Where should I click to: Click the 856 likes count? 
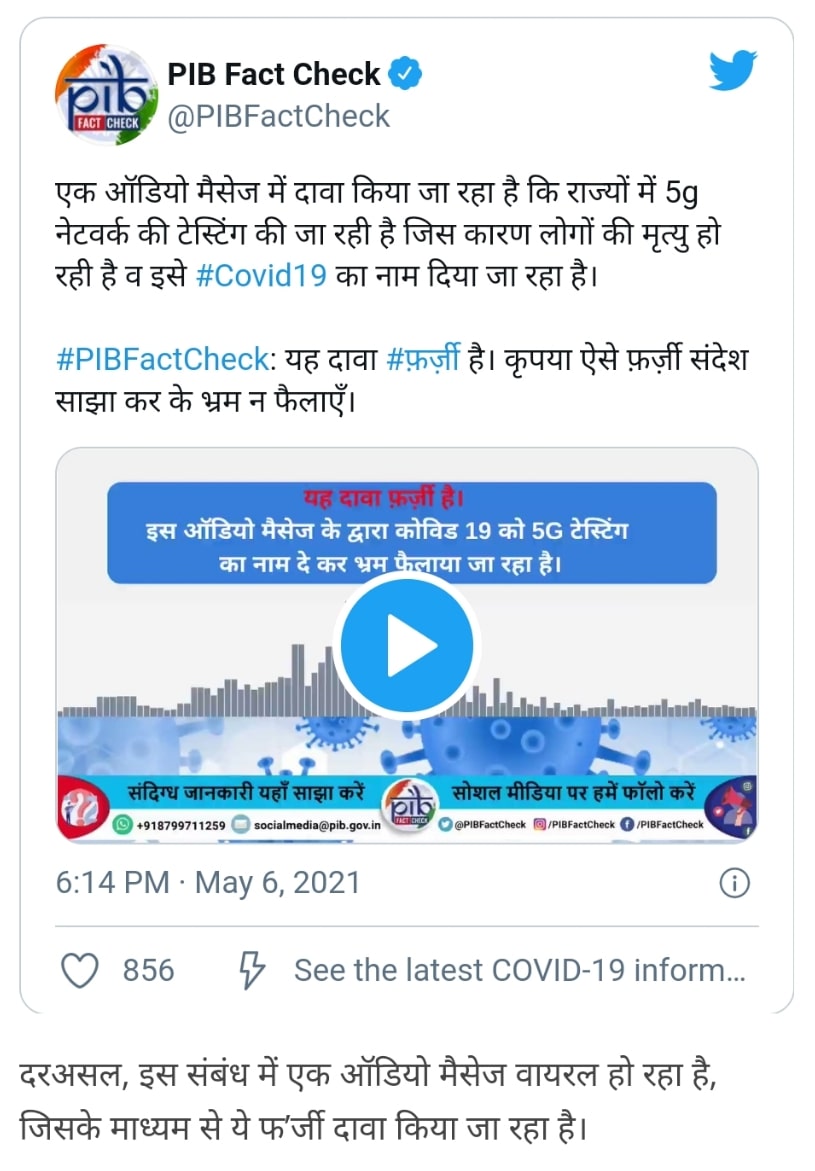[149, 970]
